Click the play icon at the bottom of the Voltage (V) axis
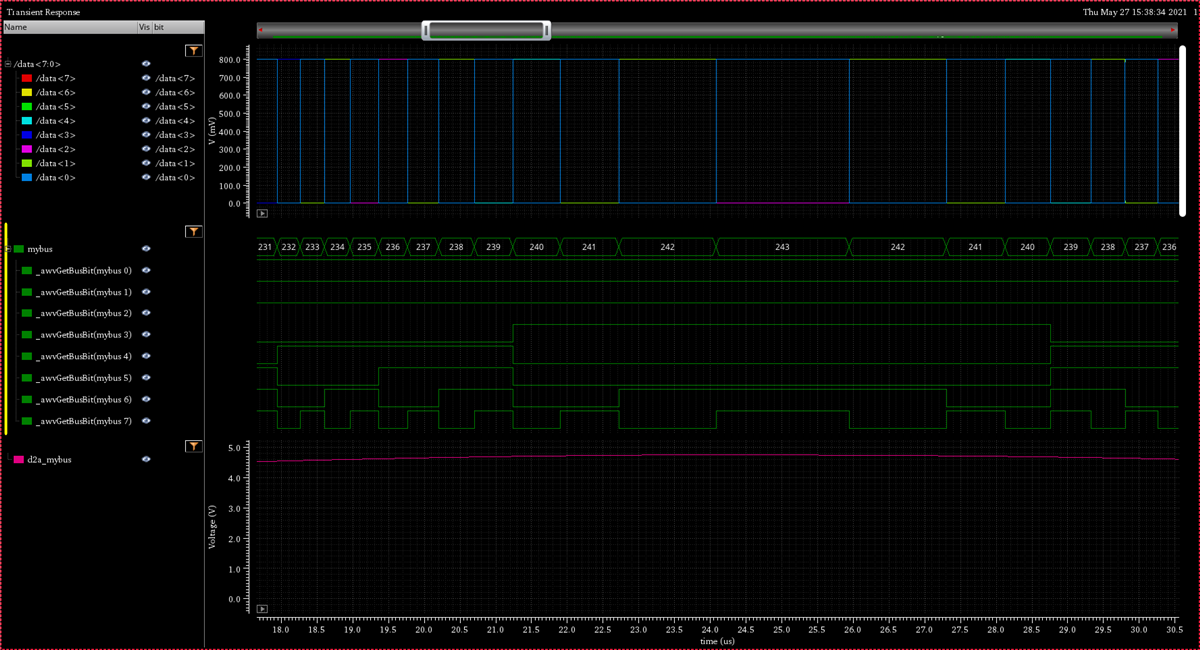1200x650 pixels. point(262,608)
